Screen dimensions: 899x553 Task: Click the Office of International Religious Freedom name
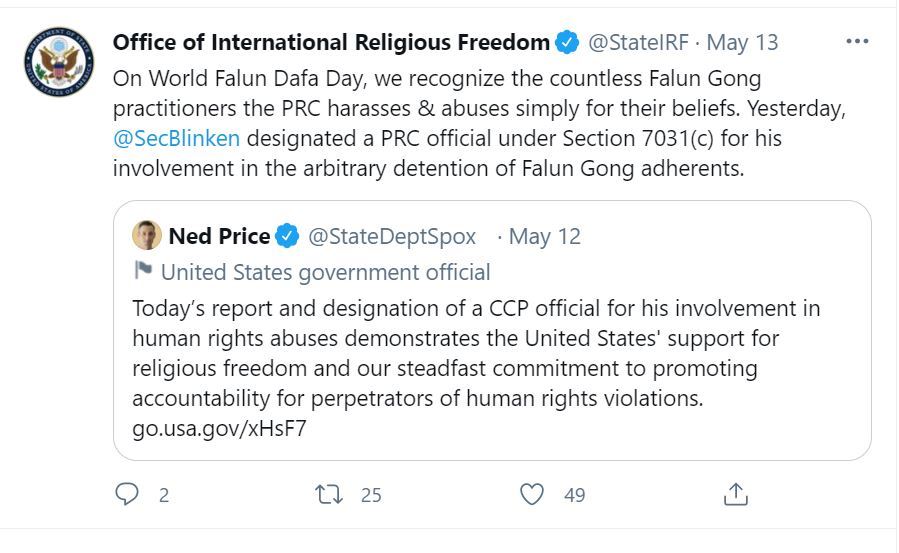point(330,43)
